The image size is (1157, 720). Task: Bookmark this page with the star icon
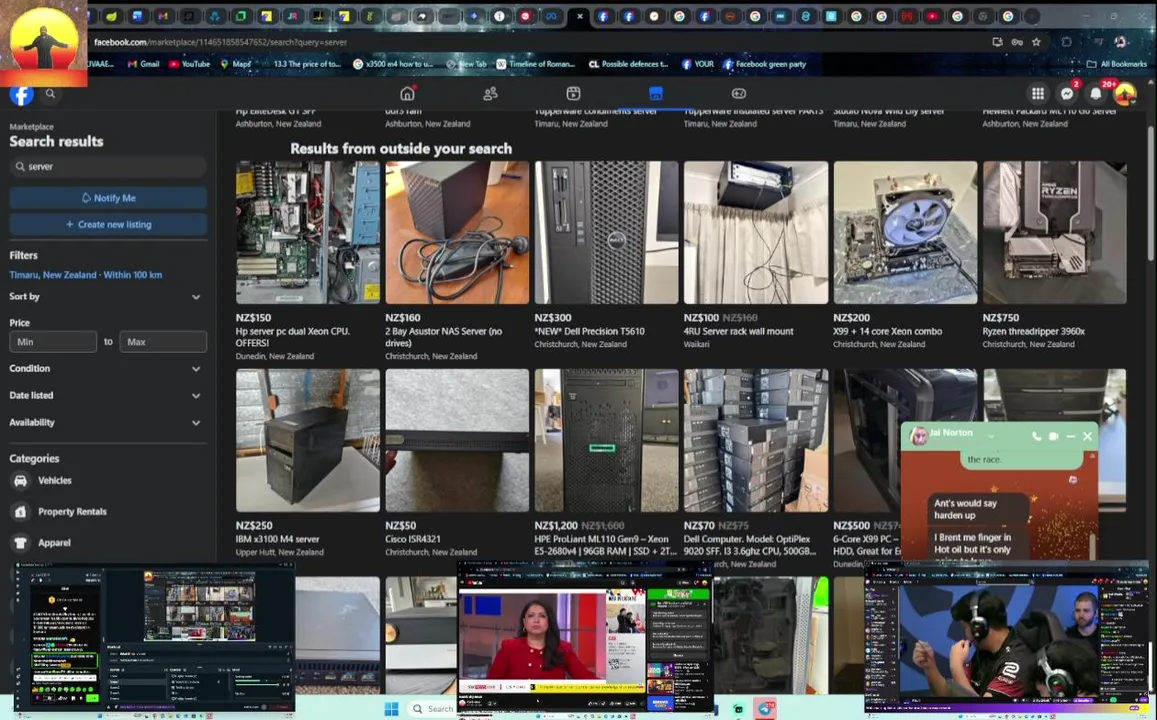tap(1036, 42)
